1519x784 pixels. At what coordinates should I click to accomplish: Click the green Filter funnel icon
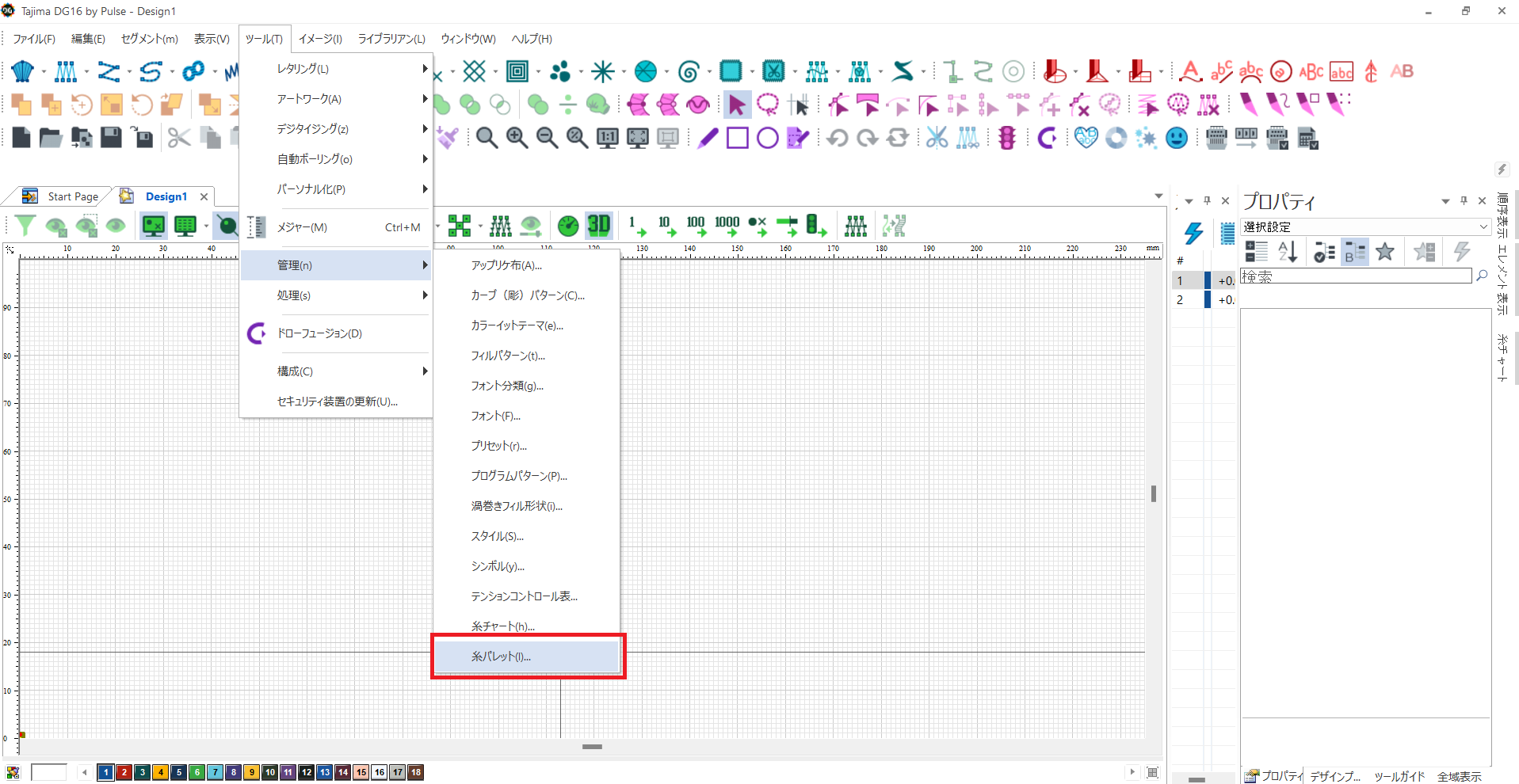[25, 226]
